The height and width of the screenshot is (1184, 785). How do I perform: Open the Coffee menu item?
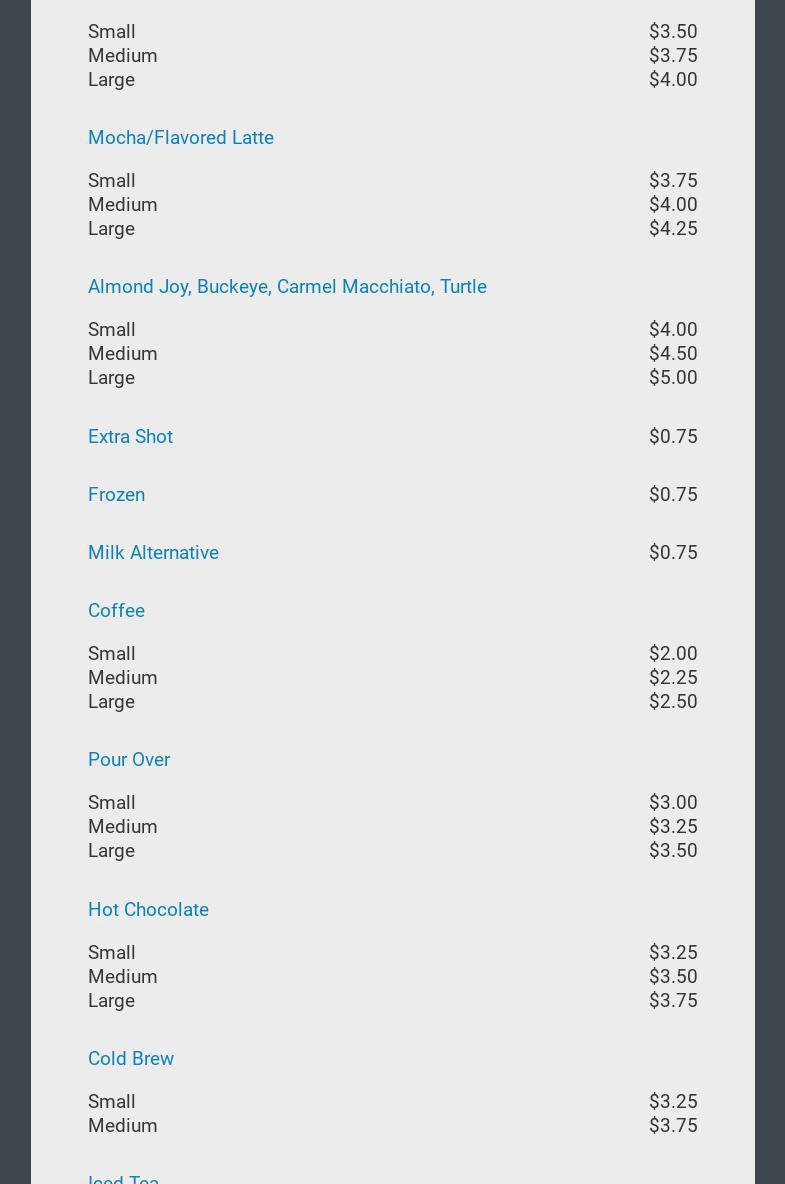tap(116, 611)
